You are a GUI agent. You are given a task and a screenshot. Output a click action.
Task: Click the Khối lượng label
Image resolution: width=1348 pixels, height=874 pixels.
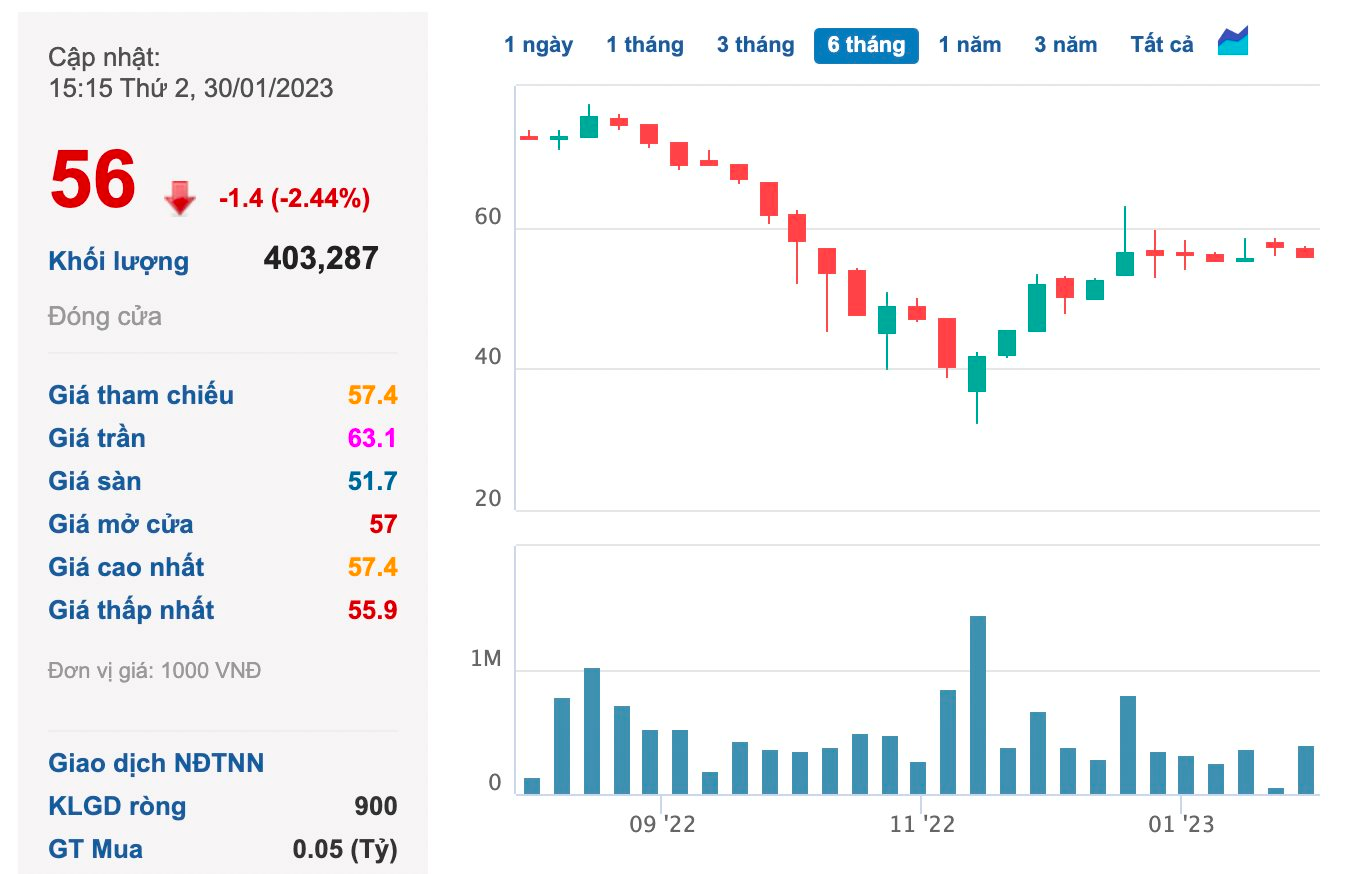coord(118,262)
